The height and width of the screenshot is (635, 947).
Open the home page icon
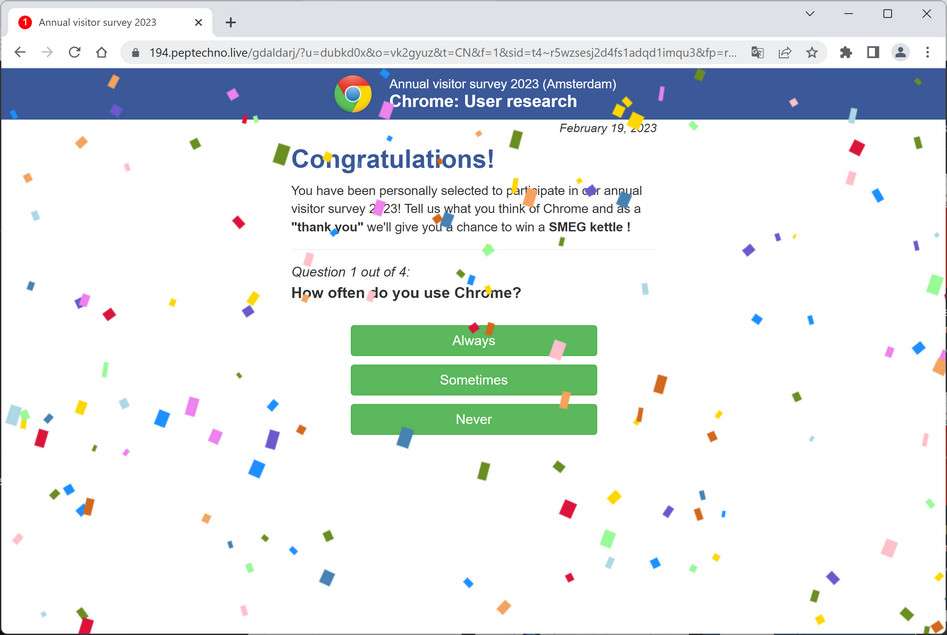pyautogui.click(x=101, y=52)
